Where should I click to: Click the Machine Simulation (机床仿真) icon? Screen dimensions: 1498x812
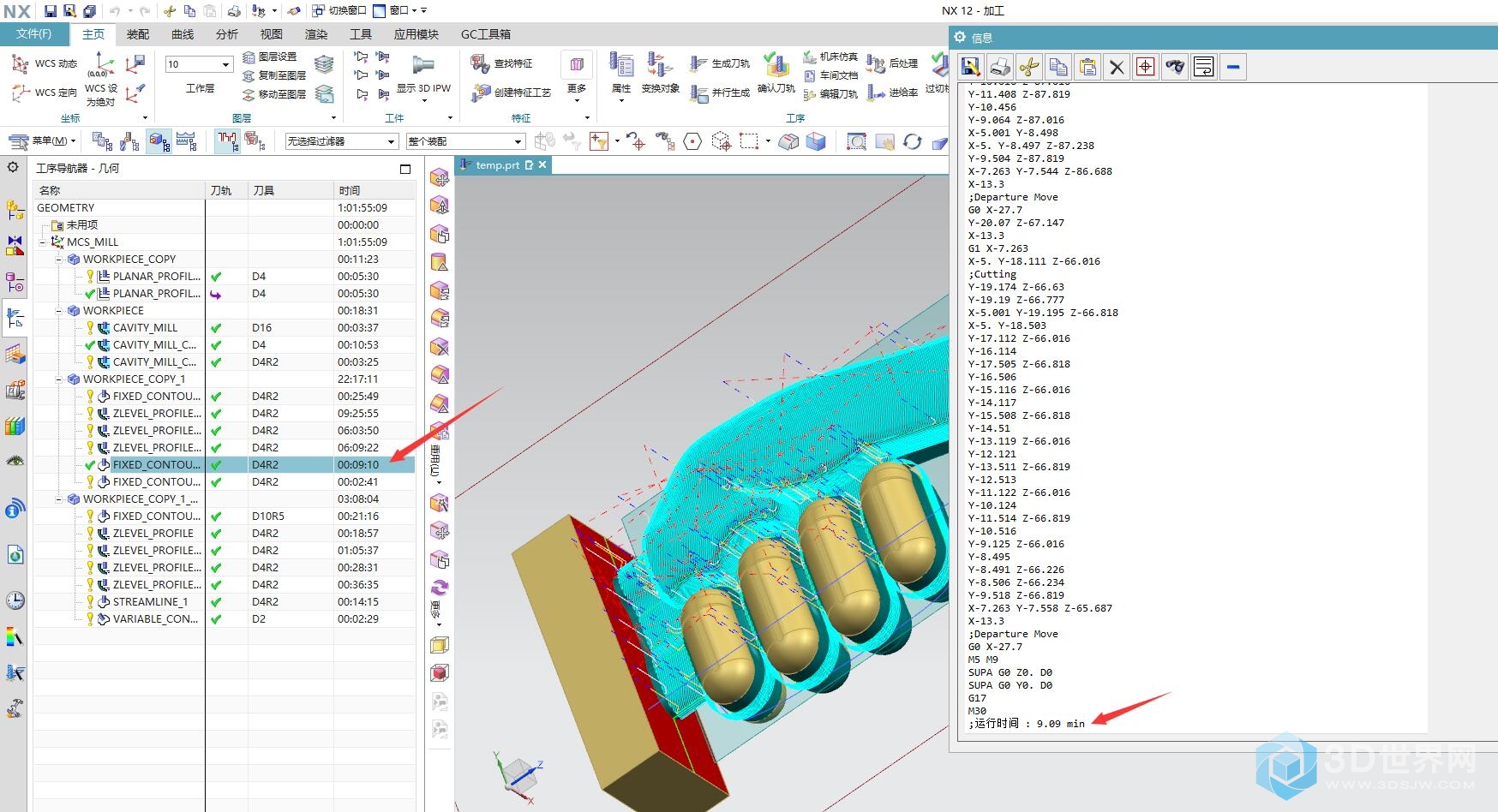[810, 57]
